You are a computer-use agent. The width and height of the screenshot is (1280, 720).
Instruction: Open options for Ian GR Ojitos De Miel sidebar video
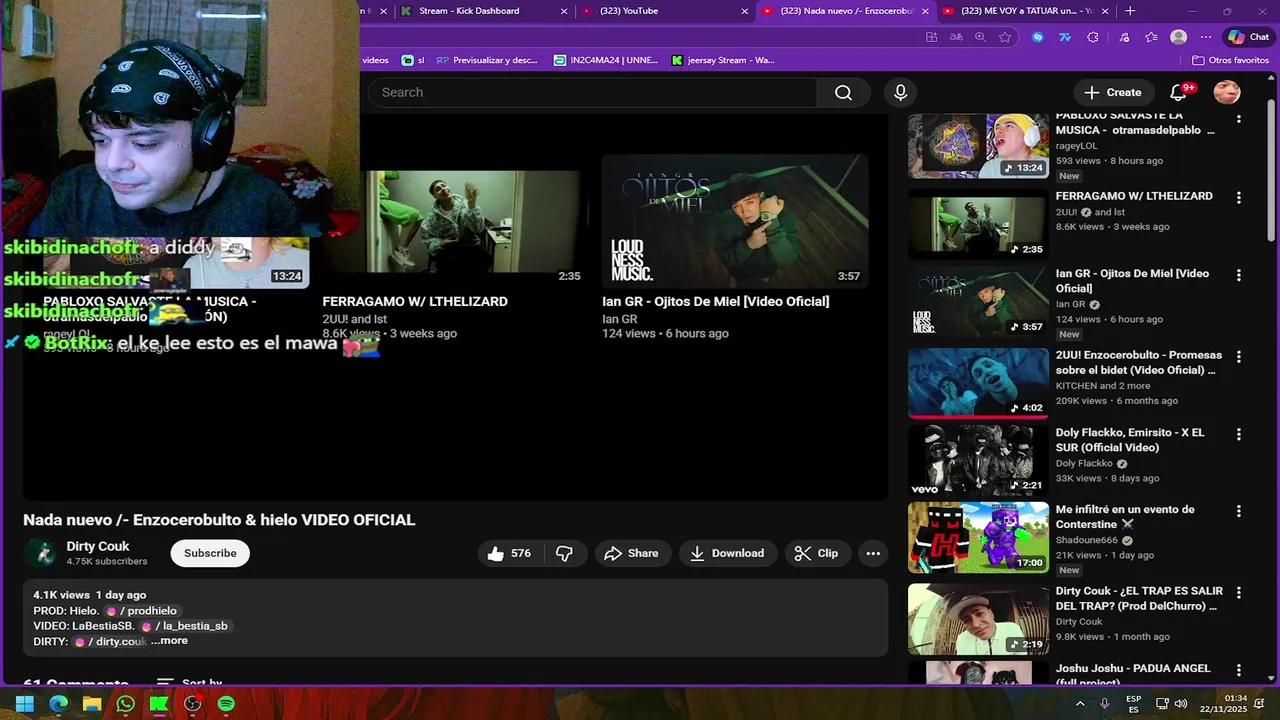pyautogui.click(x=1238, y=275)
